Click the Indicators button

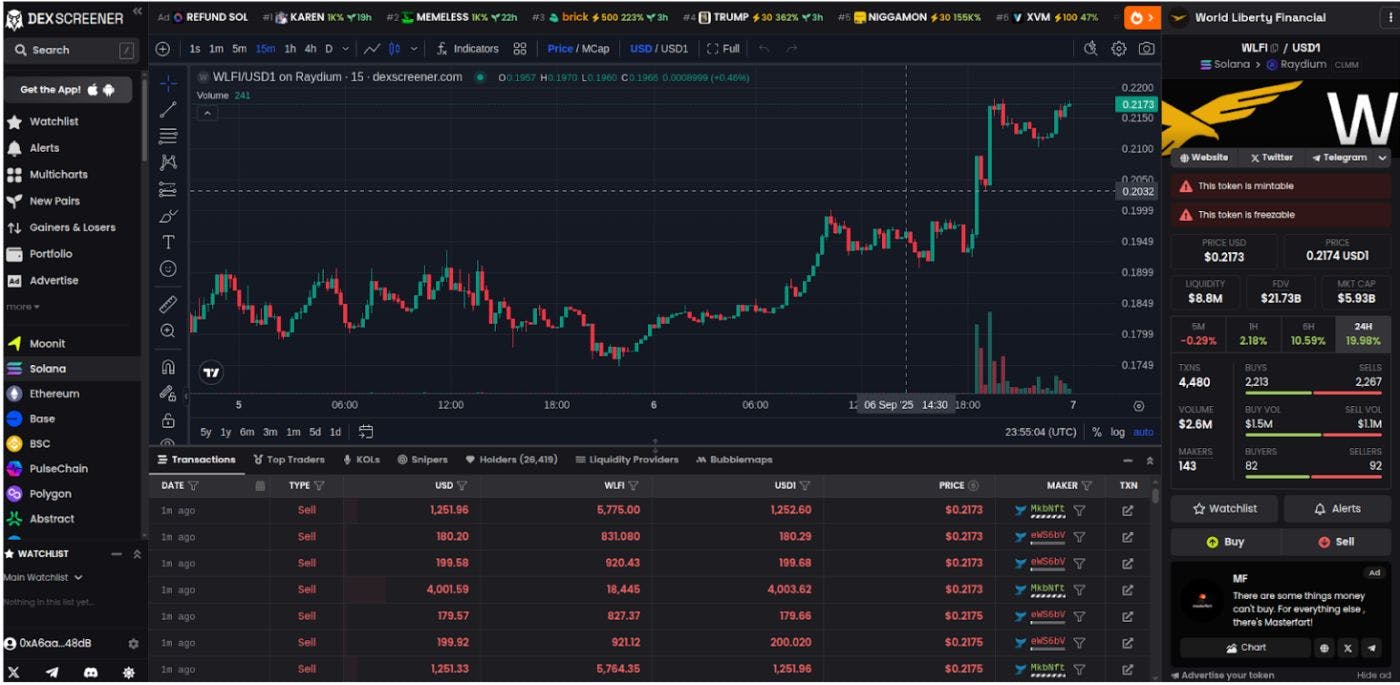[467, 49]
